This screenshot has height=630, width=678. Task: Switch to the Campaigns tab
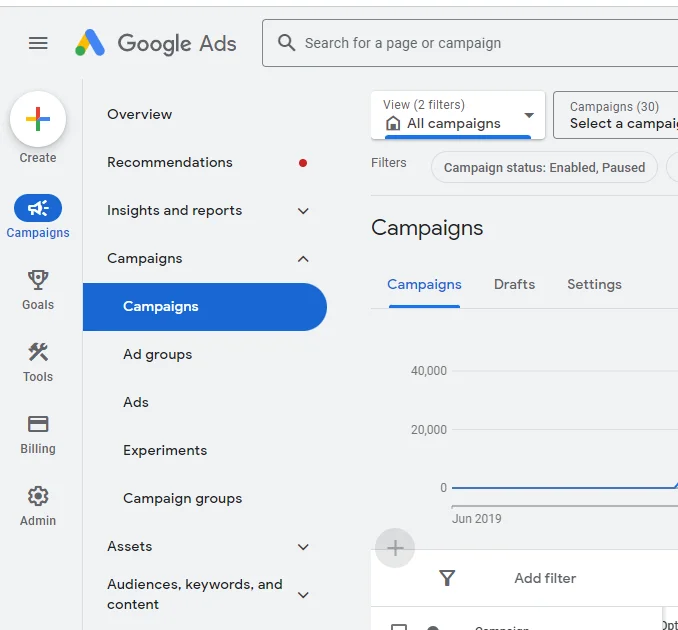tap(424, 285)
